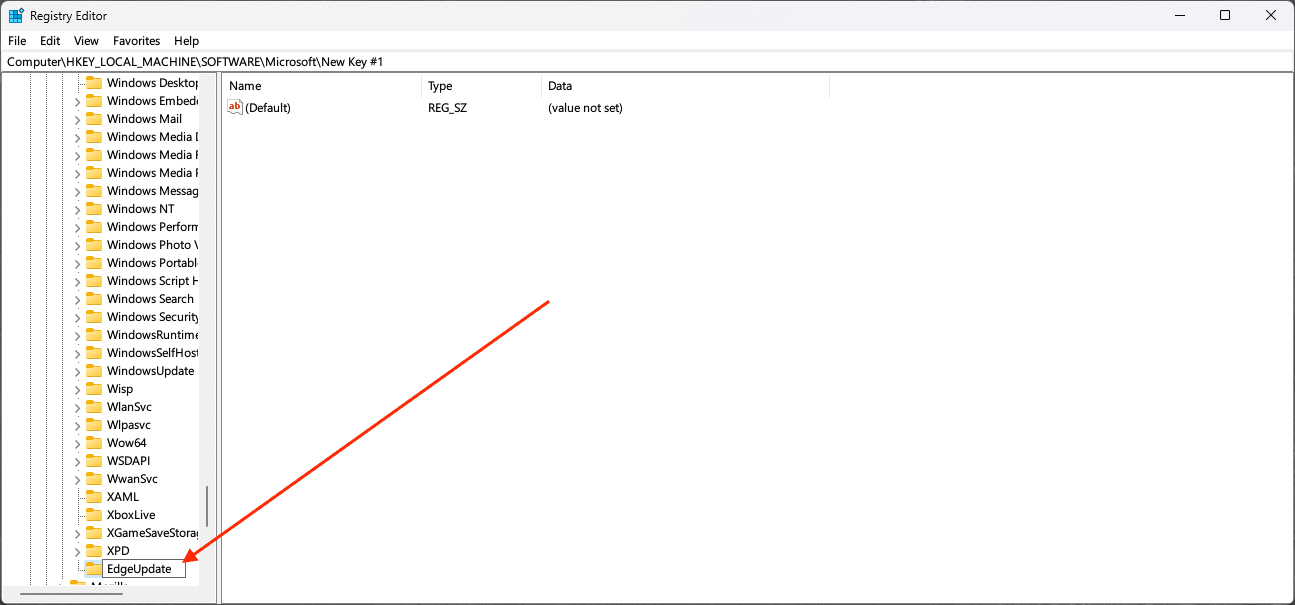Click the Windows Search folder icon

pyautogui.click(x=94, y=299)
